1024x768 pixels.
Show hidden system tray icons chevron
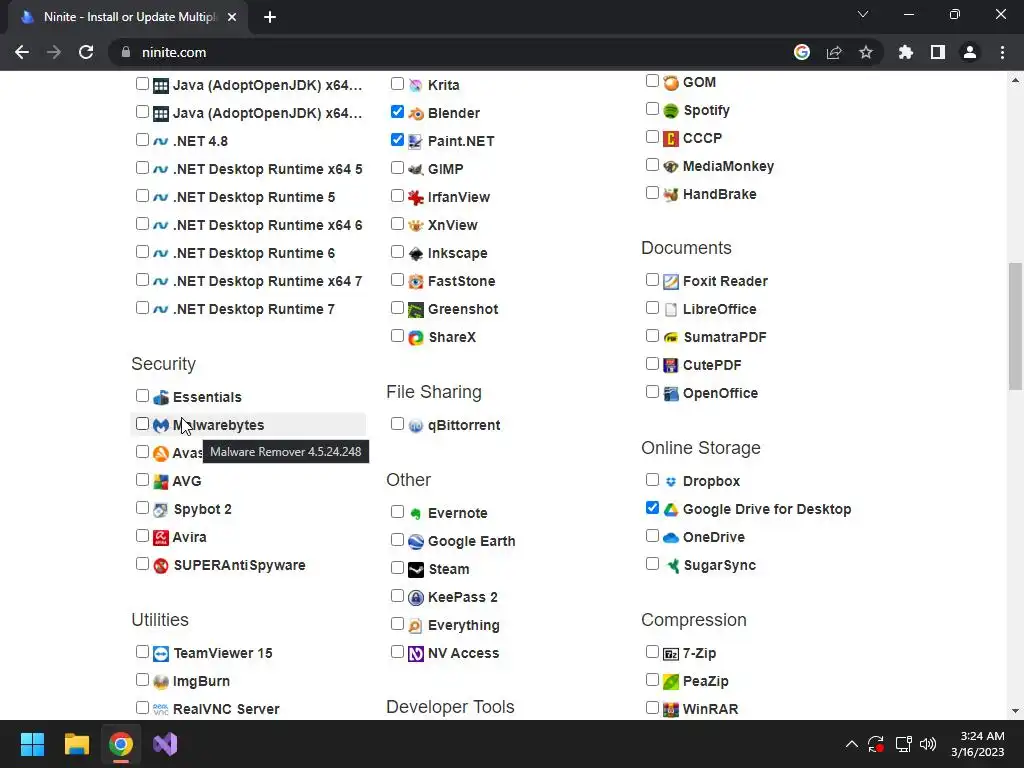(852, 744)
